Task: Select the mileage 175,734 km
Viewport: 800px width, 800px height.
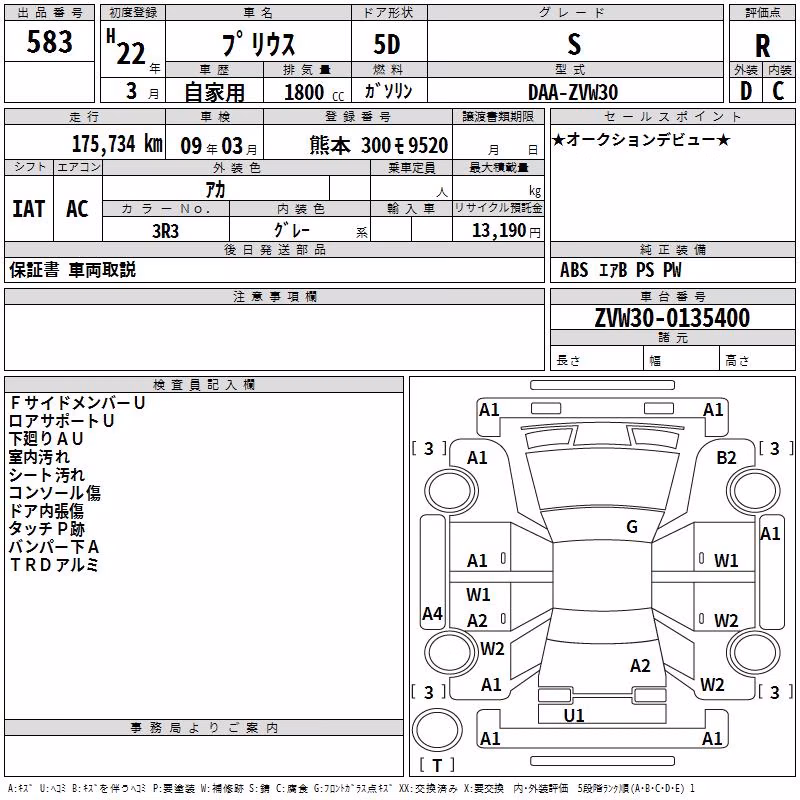Action: [117, 144]
